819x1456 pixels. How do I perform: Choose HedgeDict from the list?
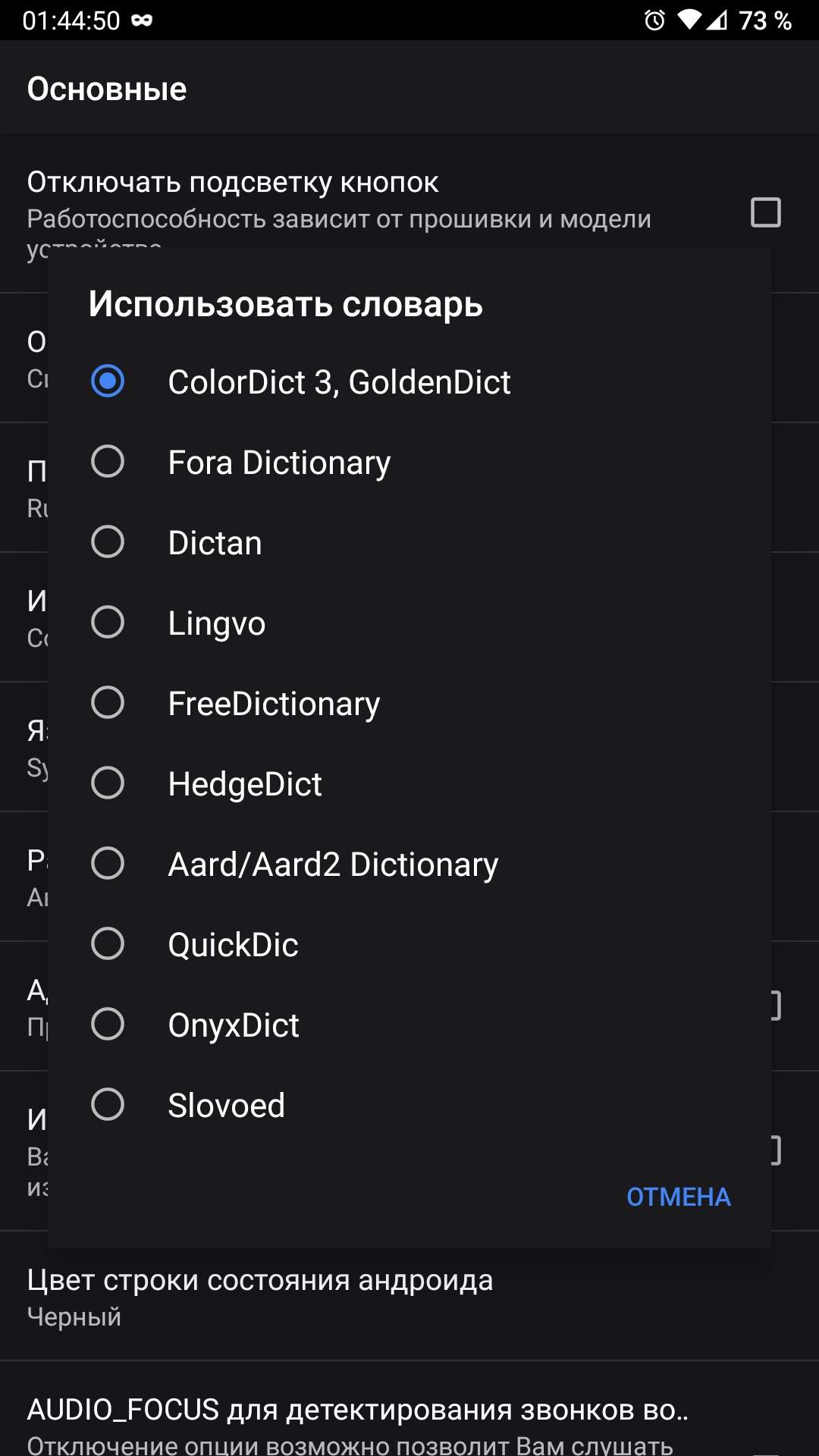click(x=108, y=783)
